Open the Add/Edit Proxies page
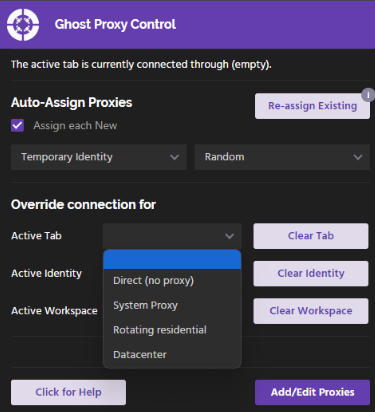The image size is (375, 412). point(312,392)
